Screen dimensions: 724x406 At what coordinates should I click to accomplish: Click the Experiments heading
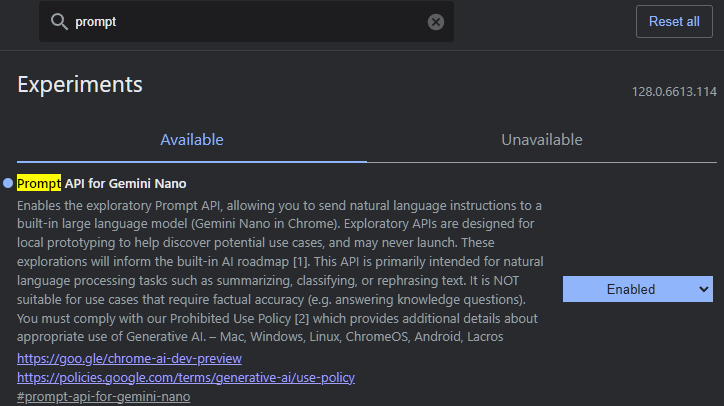click(x=80, y=85)
